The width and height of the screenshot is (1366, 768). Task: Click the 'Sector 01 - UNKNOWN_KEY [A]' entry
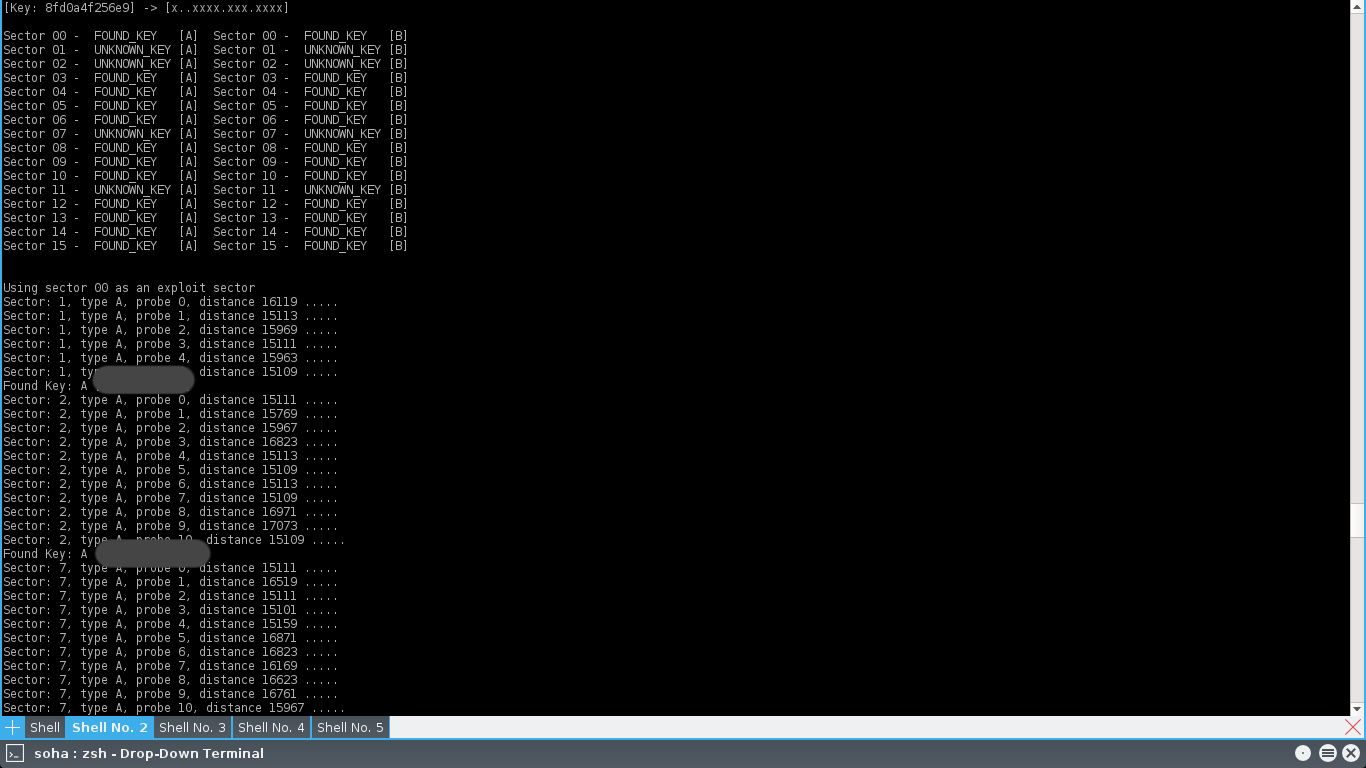100,50
